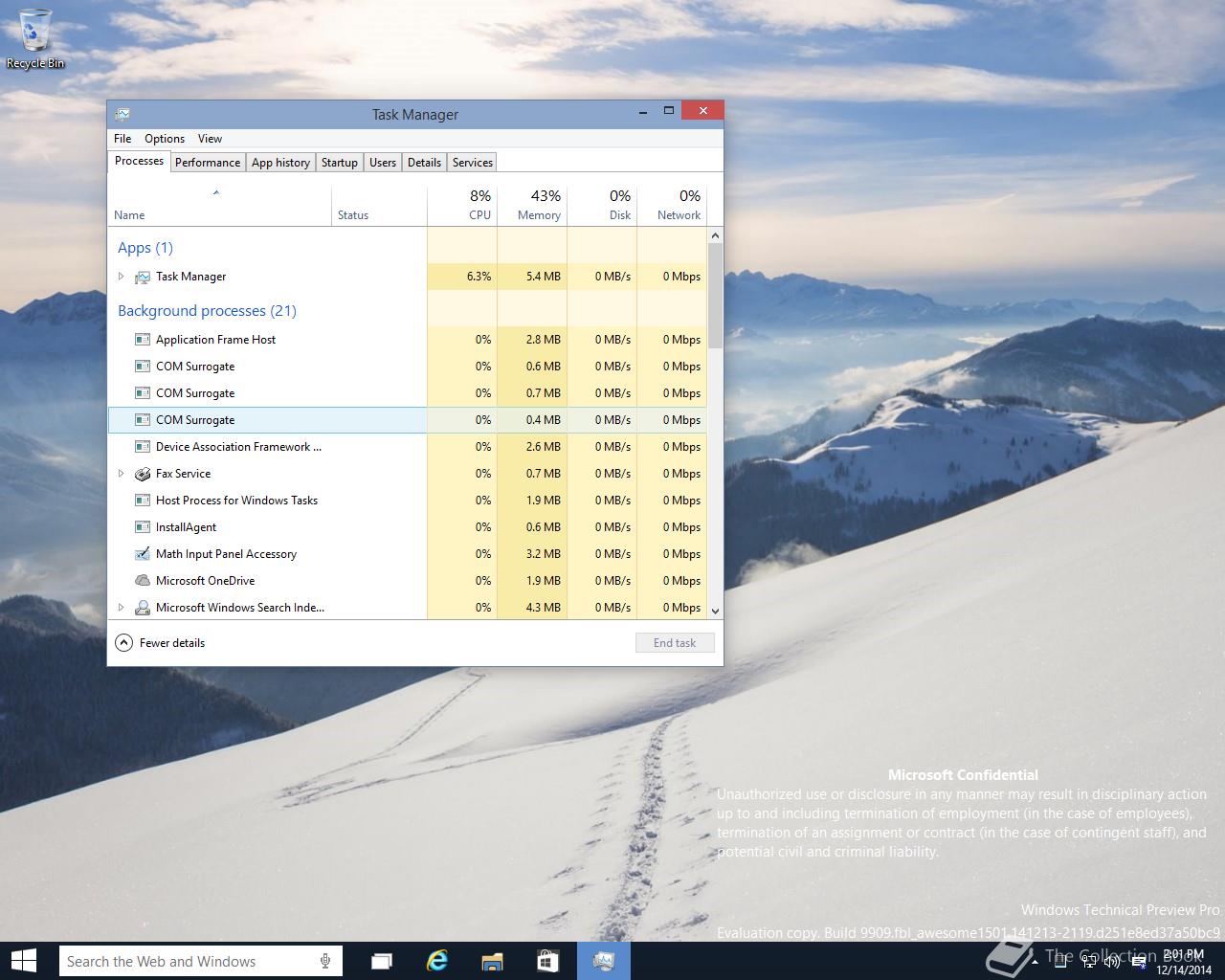Expand the Task Manager app entry

coord(121,277)
